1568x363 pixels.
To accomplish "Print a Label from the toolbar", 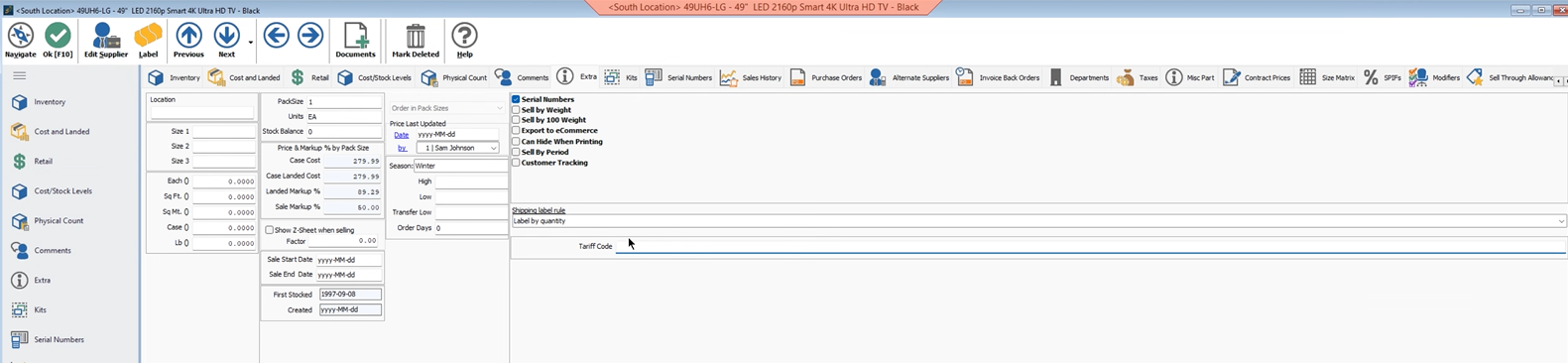I will [148, 40].
